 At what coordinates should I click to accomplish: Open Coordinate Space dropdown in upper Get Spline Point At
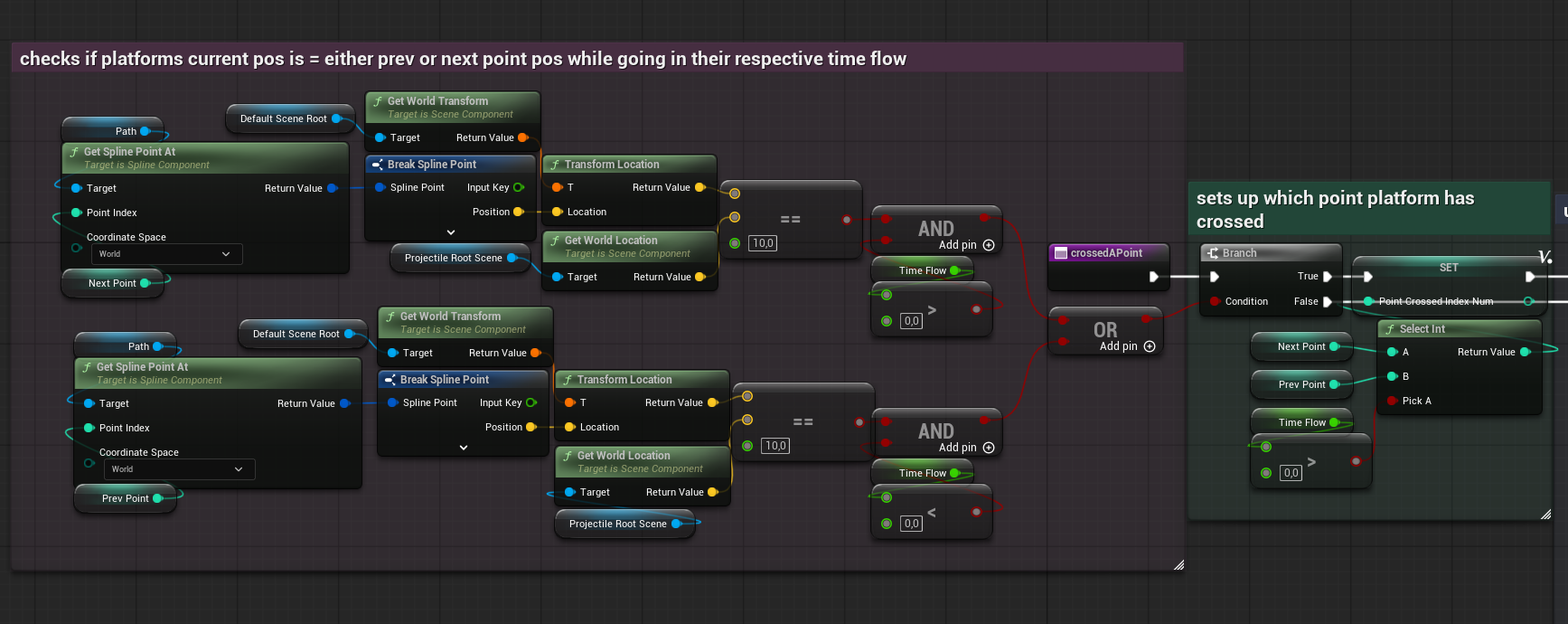coord(166,254)
